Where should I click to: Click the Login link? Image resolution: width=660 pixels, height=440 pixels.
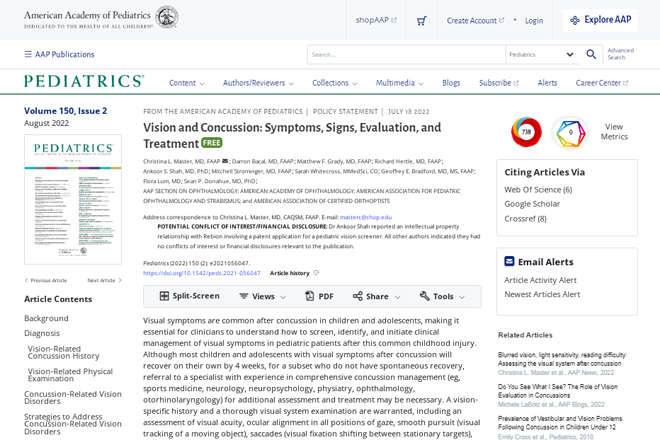(x=534, y=21)
